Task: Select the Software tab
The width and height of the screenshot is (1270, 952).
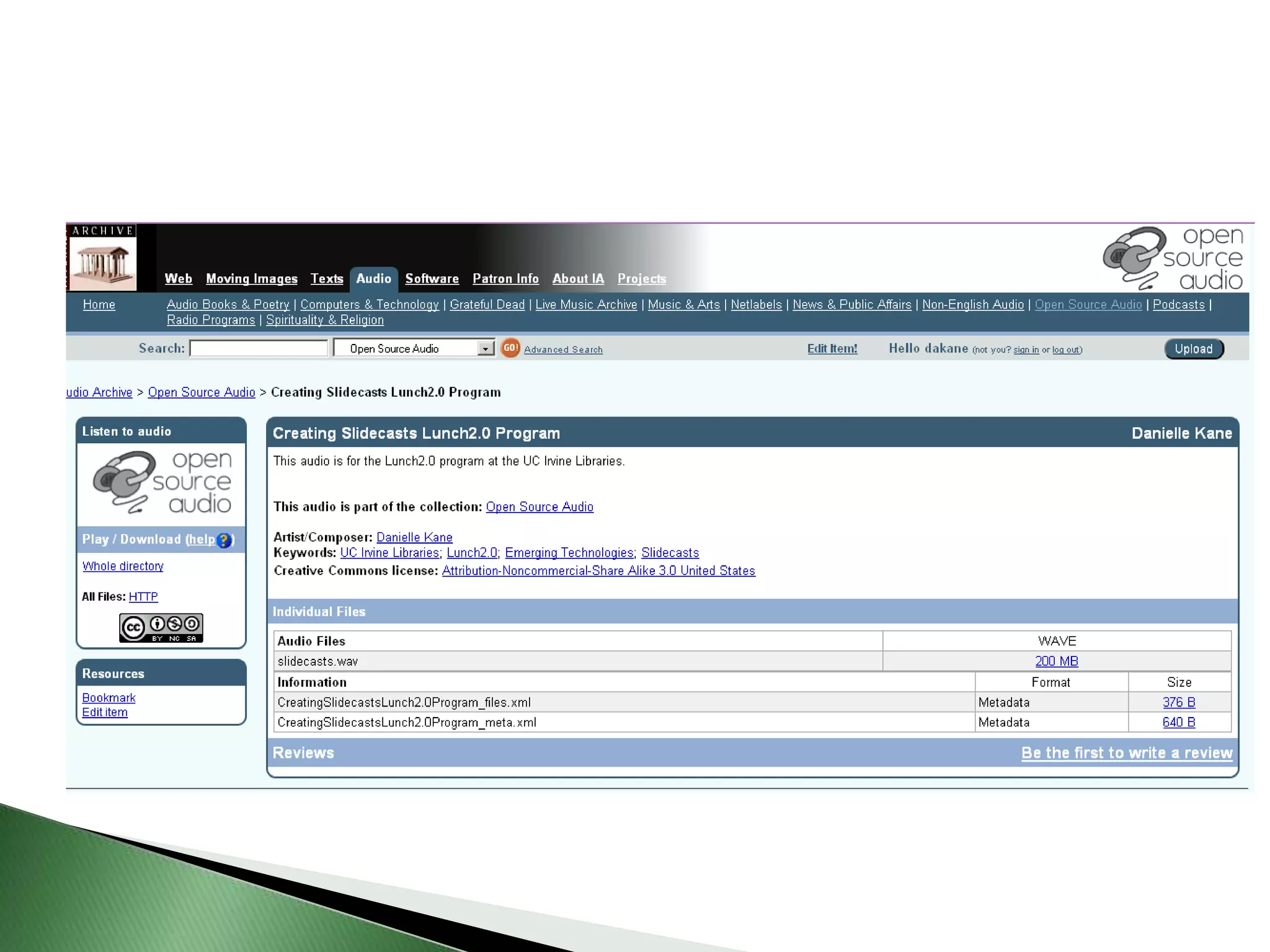Action: 432,279
